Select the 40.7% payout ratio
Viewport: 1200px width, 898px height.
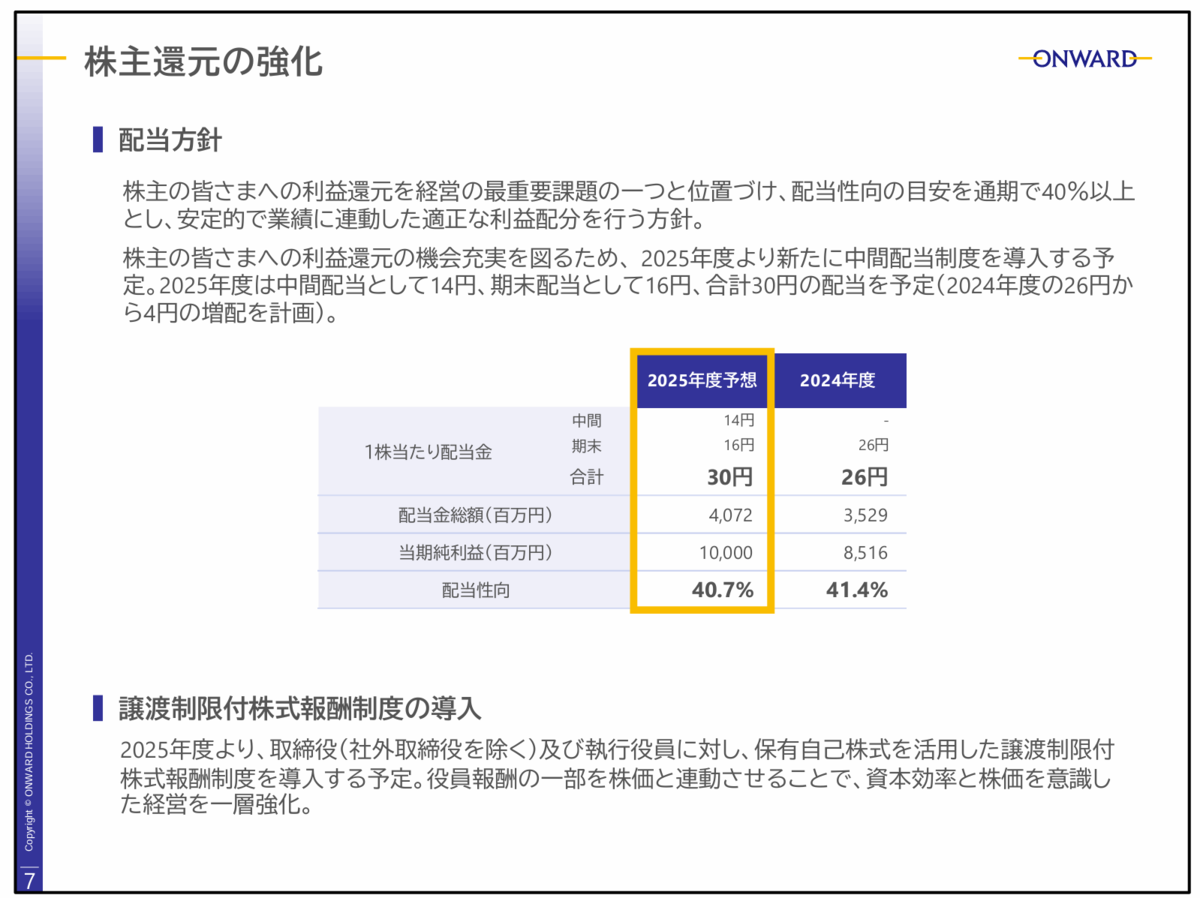pos(722,590)
